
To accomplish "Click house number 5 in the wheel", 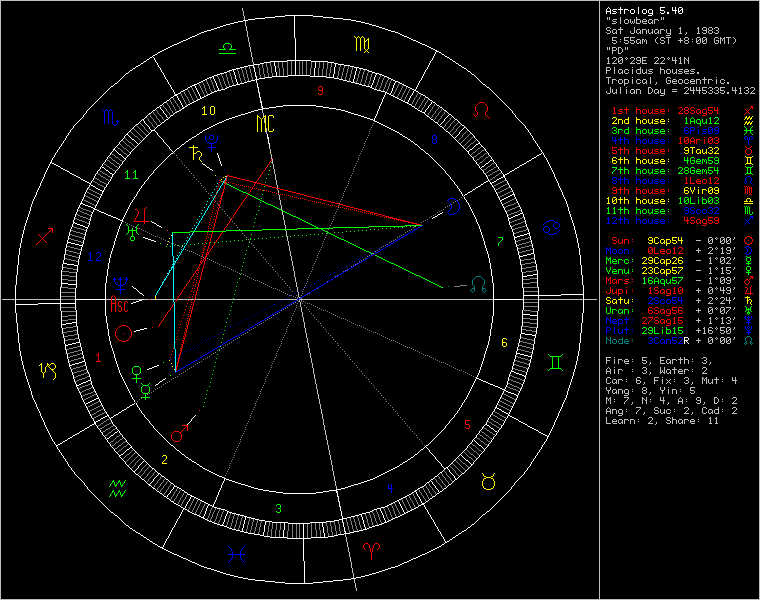I will click(x=467, y=425).
